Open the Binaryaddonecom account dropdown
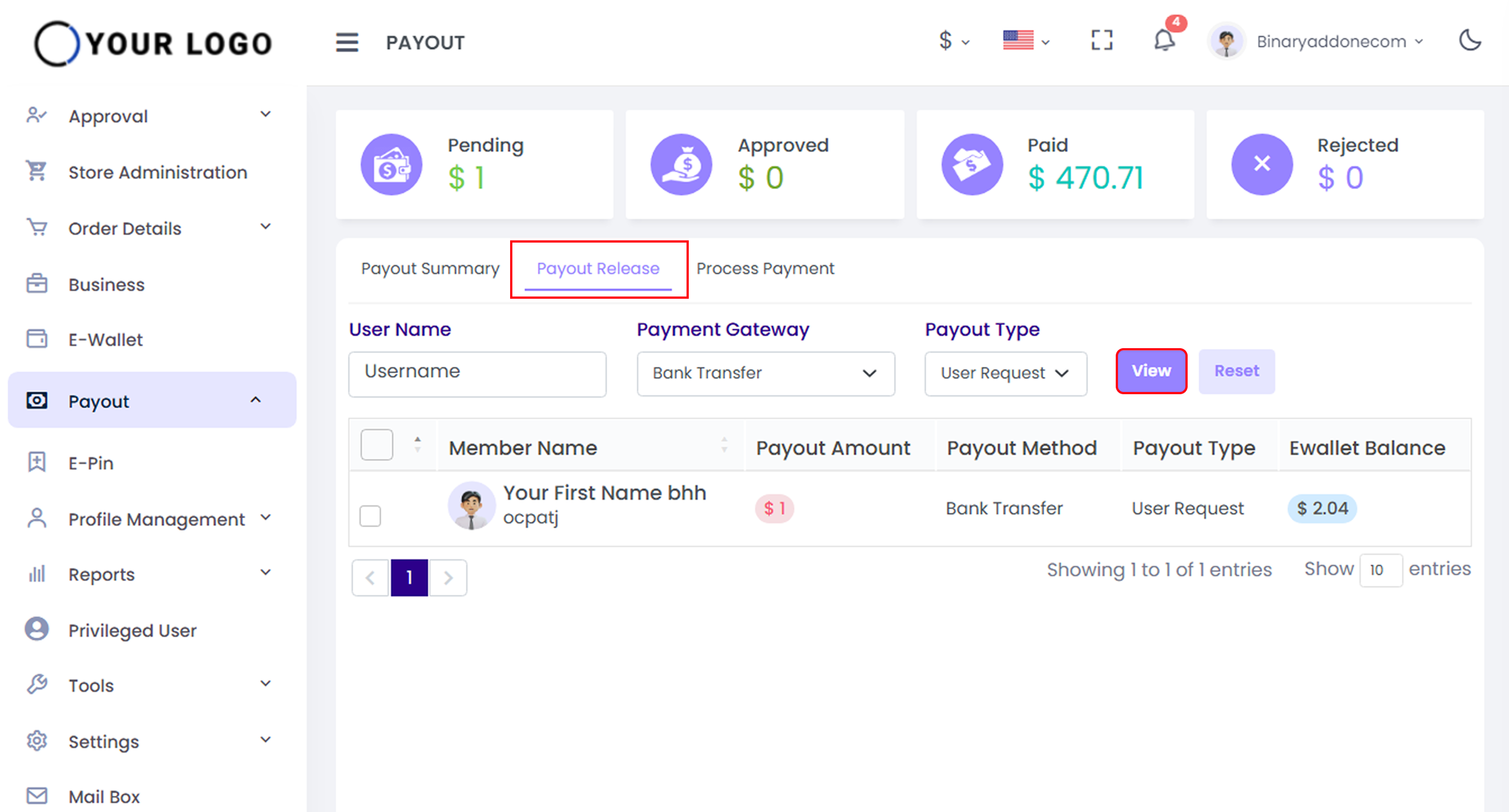This screenshot has height=812, width=1509. (x=1339, y=42)
